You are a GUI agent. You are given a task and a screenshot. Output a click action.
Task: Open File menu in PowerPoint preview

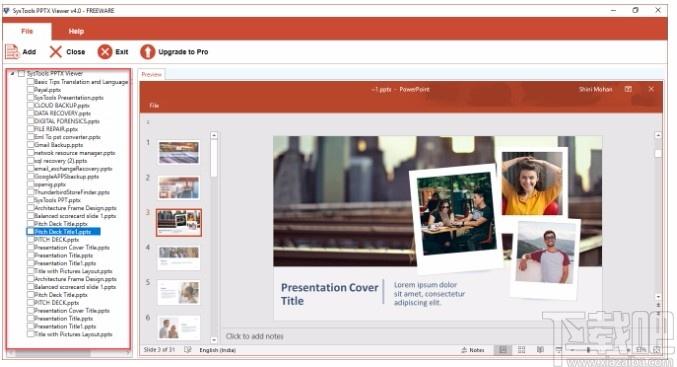coord(154,105)
